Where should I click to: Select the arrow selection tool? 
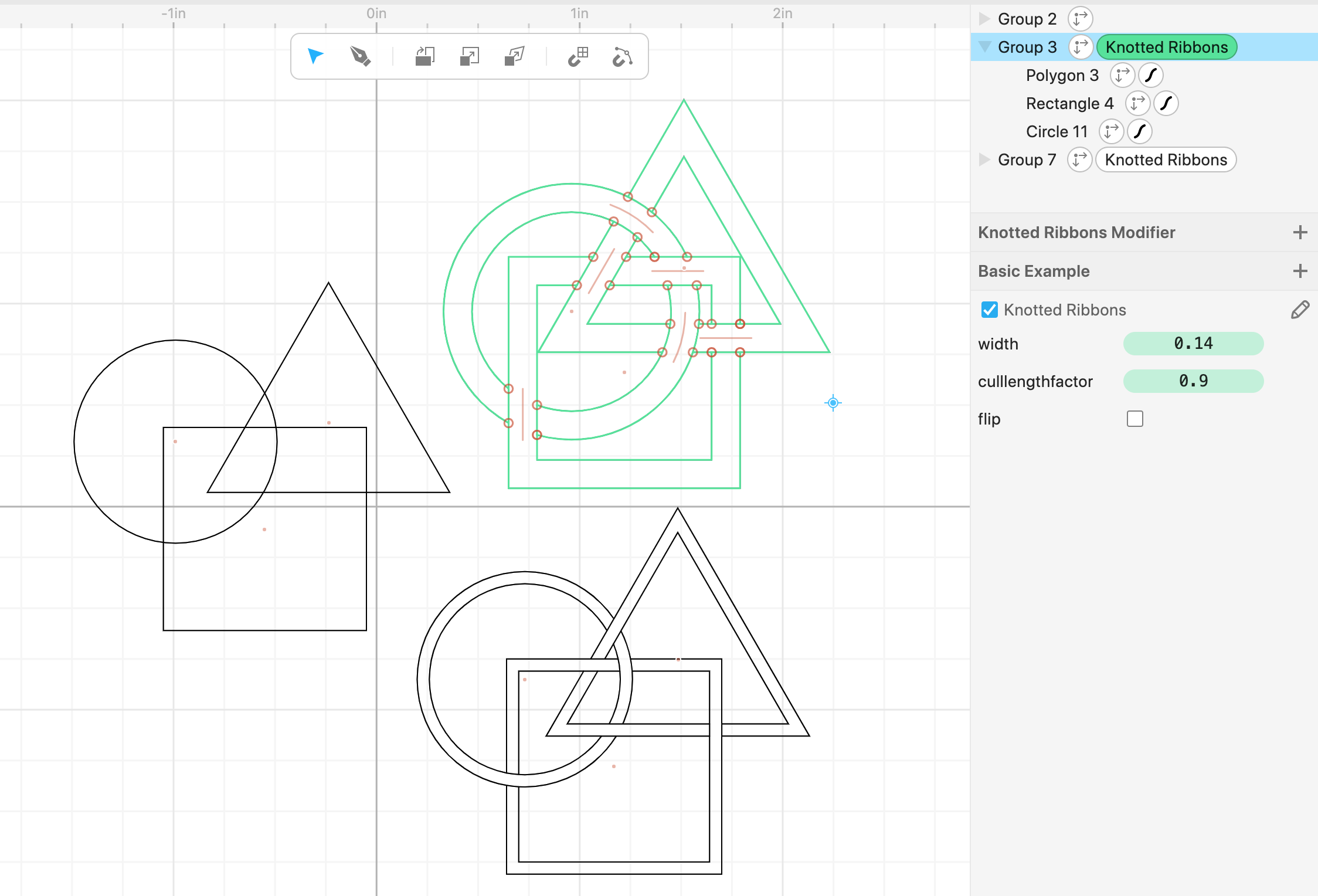pos(315,56)
